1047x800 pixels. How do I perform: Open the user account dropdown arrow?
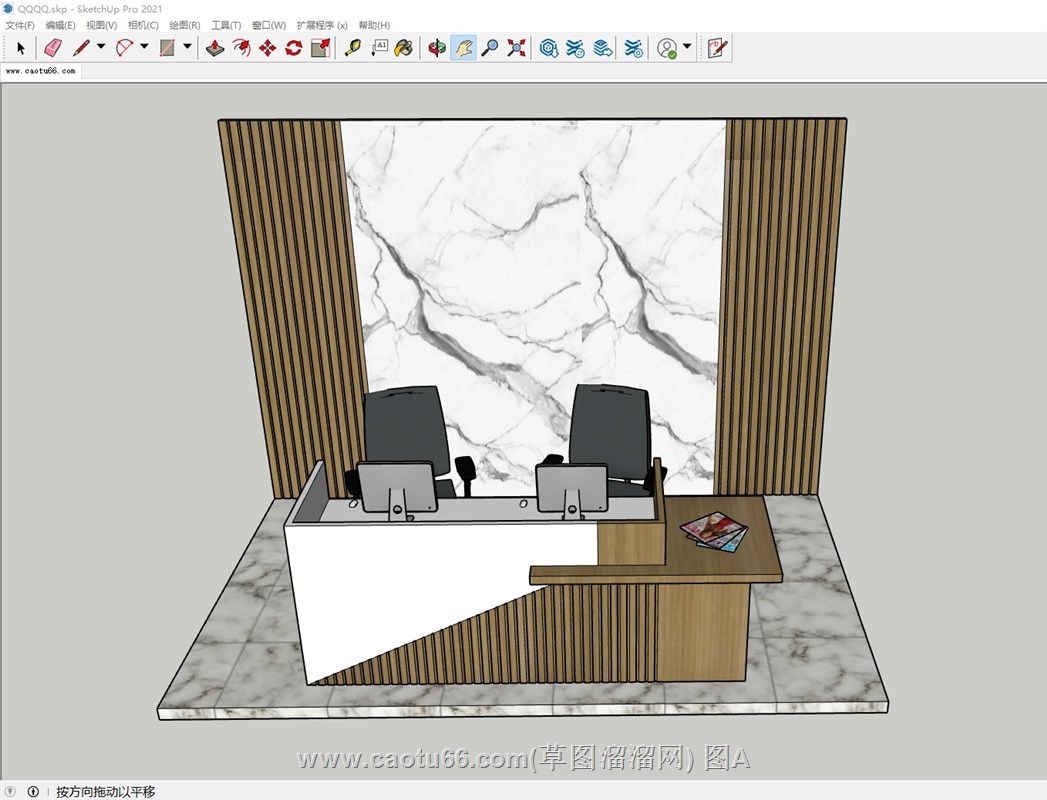[687, 47]
